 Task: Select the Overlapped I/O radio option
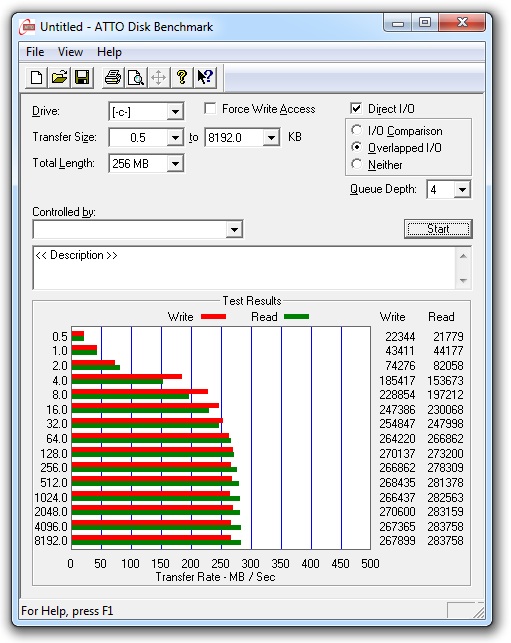[357, 147]
